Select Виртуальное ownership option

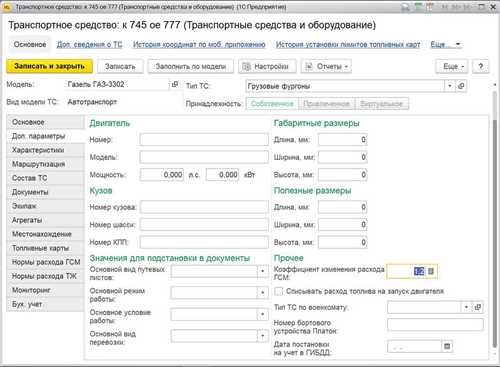pos(382,104)
